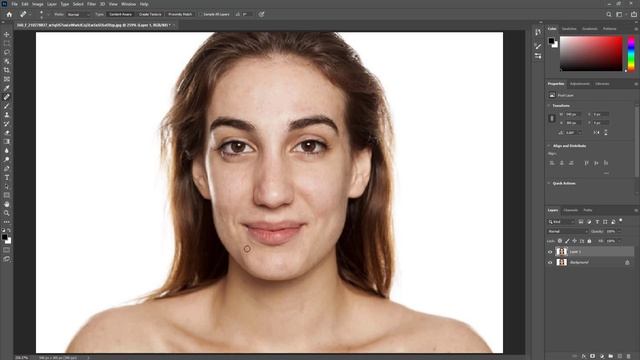This screenshot has height=360, width=640.
Task: Switch to the Channels tab
Action: tap(571, 210)
